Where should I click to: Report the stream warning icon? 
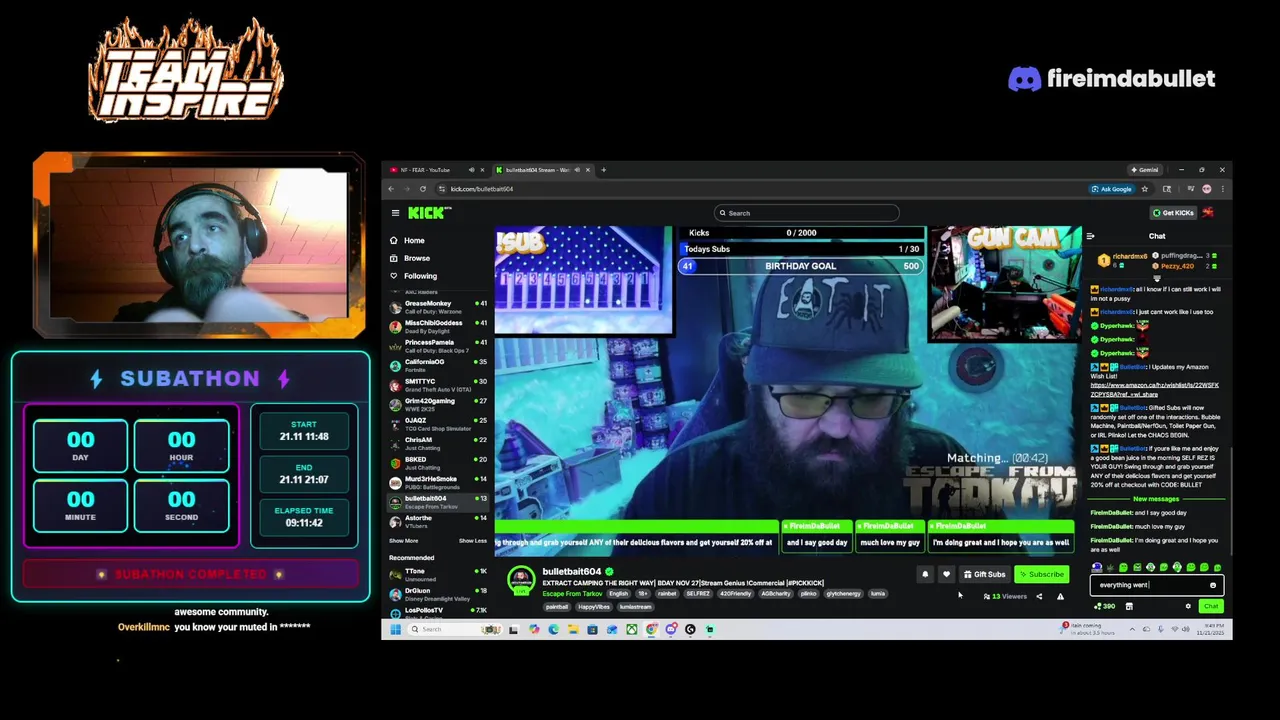tap(1060, 597)
